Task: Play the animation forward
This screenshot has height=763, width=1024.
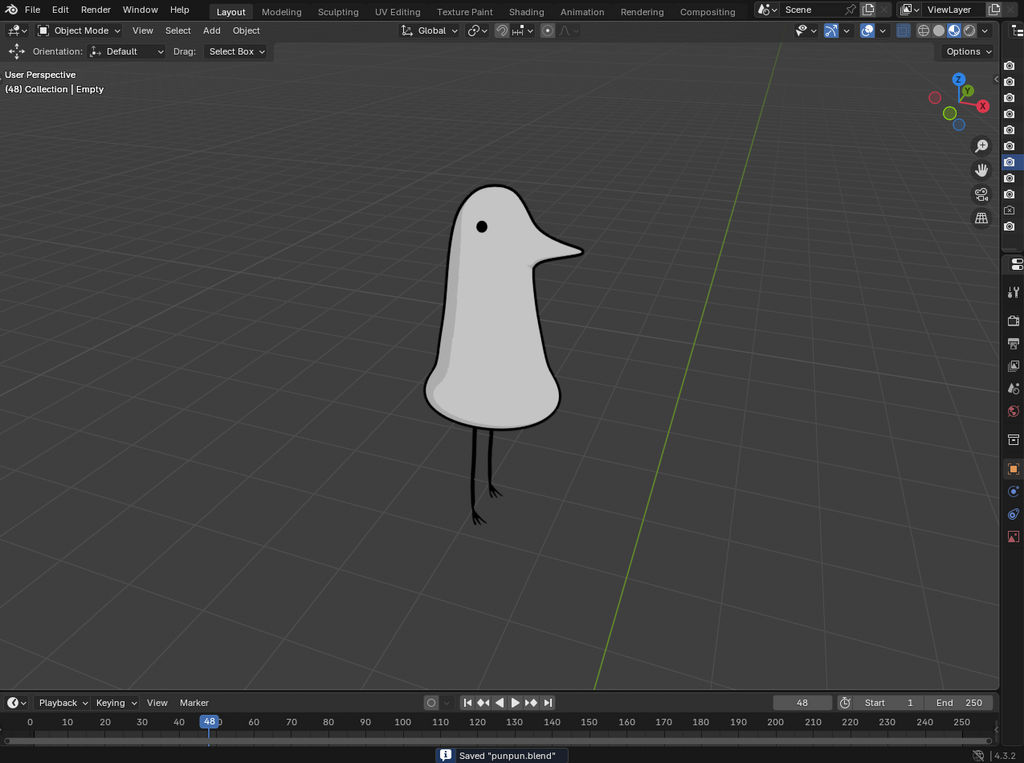Action: [515, 703]
